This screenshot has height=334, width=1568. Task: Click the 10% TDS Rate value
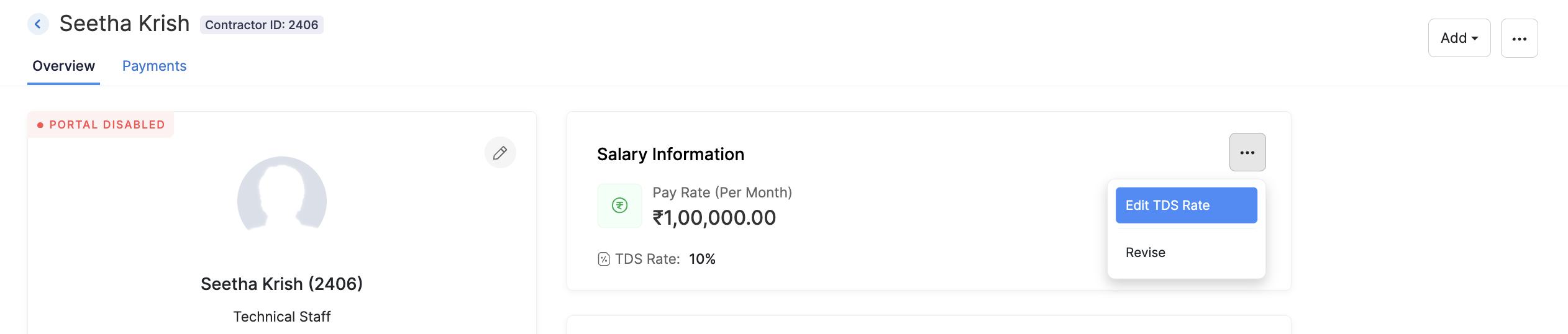point(702,260)
